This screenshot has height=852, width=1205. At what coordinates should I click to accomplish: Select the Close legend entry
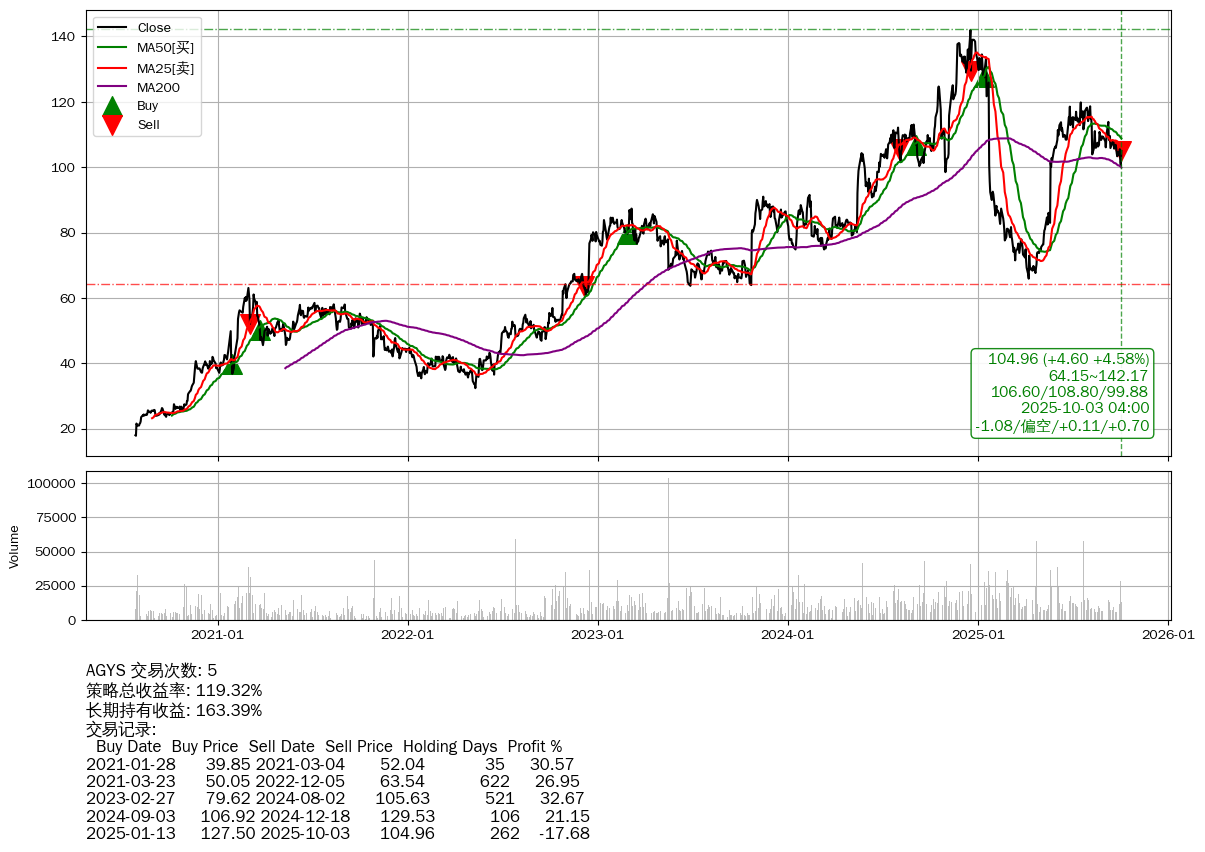[154, 28]
